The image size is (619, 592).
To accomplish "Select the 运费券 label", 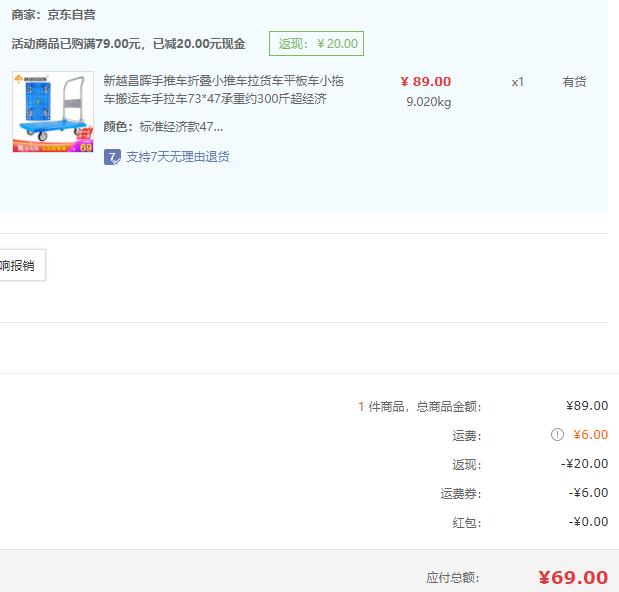I will click(461, 494).
